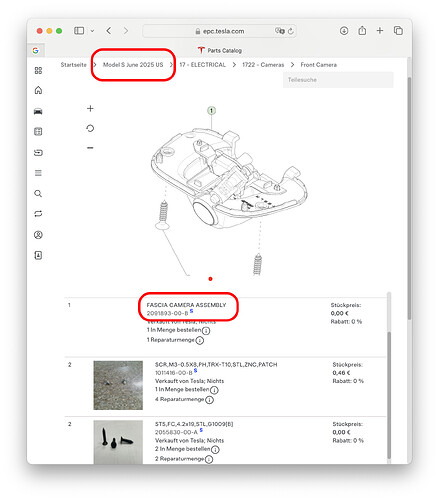Switch to the pinned Google tab

point(36,50)
